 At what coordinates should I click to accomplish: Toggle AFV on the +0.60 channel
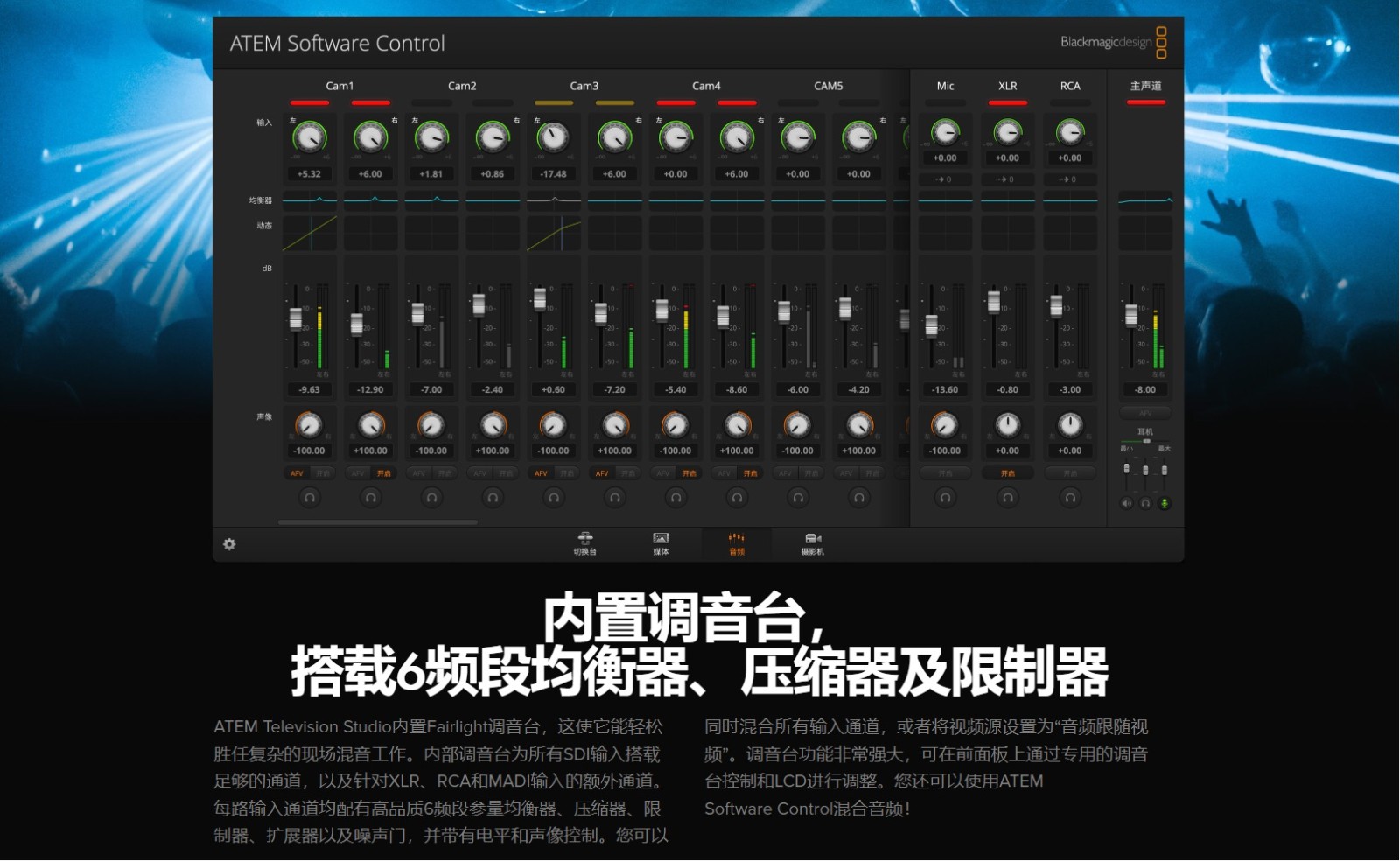[541, 473]
